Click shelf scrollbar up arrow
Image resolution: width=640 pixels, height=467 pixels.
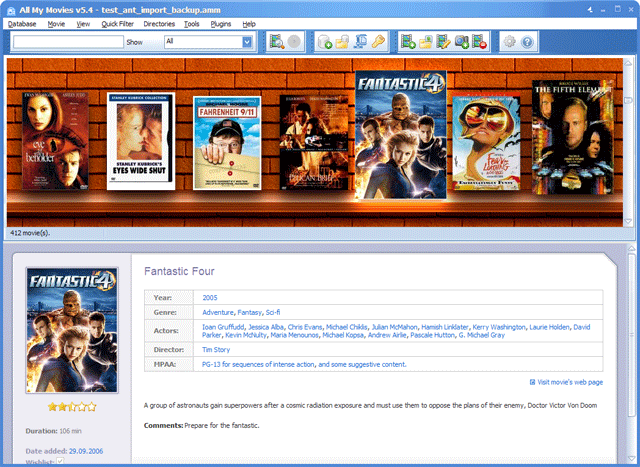point(628,63)
